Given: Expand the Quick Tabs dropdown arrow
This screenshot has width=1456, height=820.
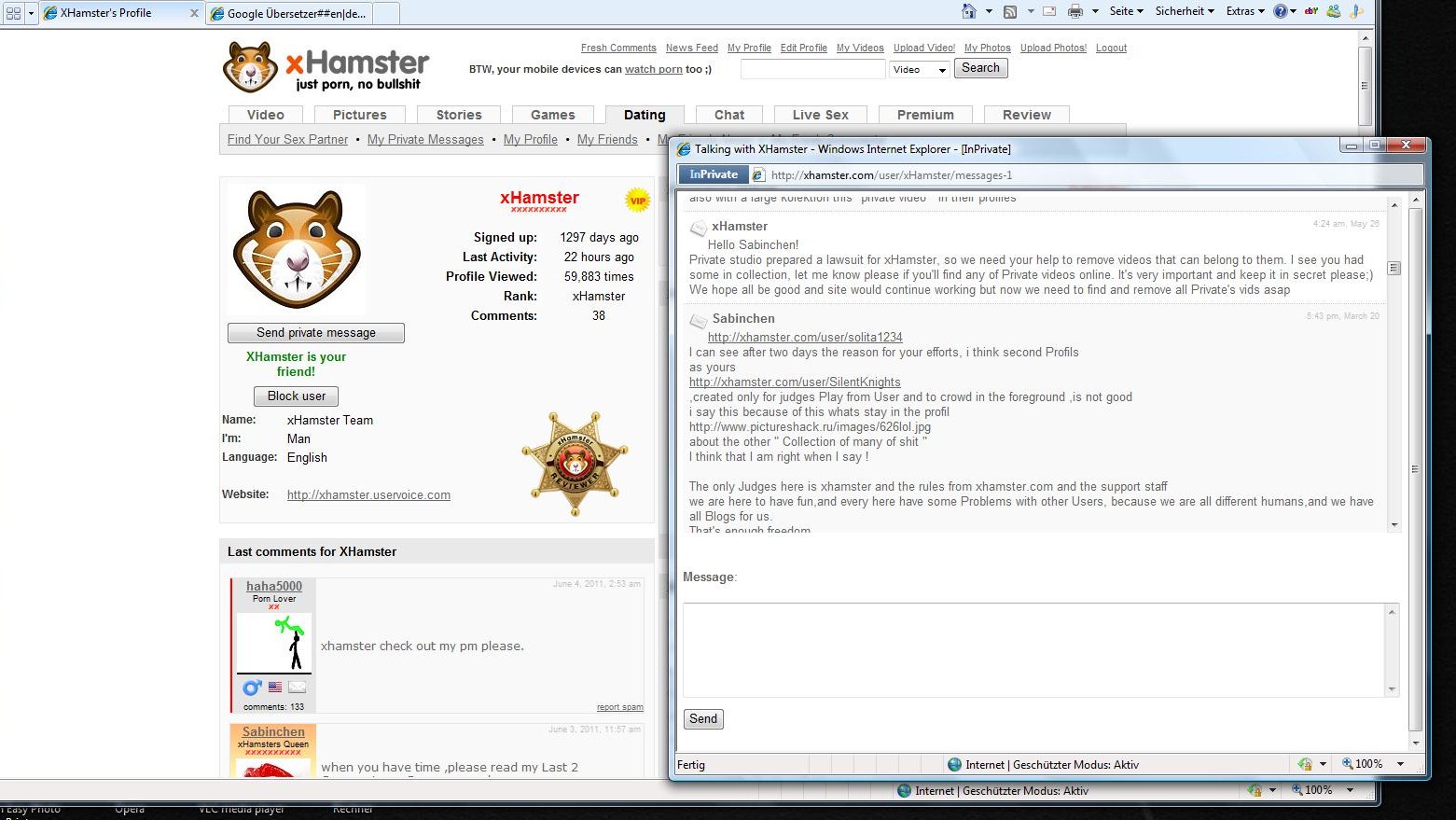Looking at the screenshot, I should pyautogui.click(x=31, y=13).
